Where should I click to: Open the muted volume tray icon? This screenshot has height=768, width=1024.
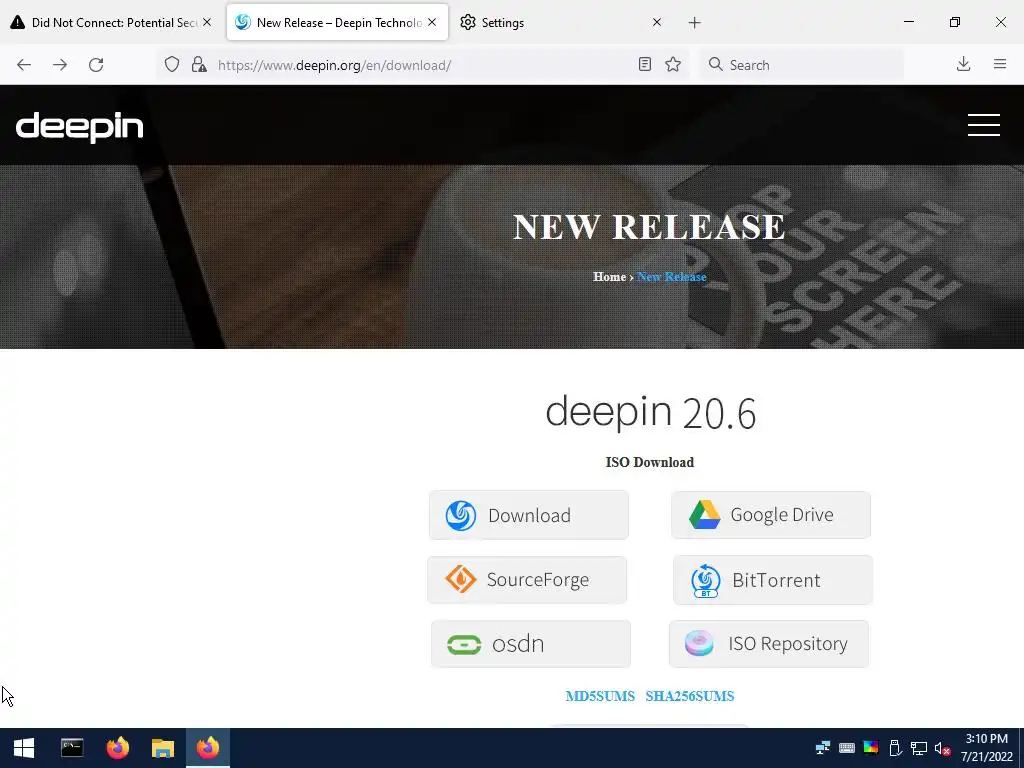coord(942,748)
